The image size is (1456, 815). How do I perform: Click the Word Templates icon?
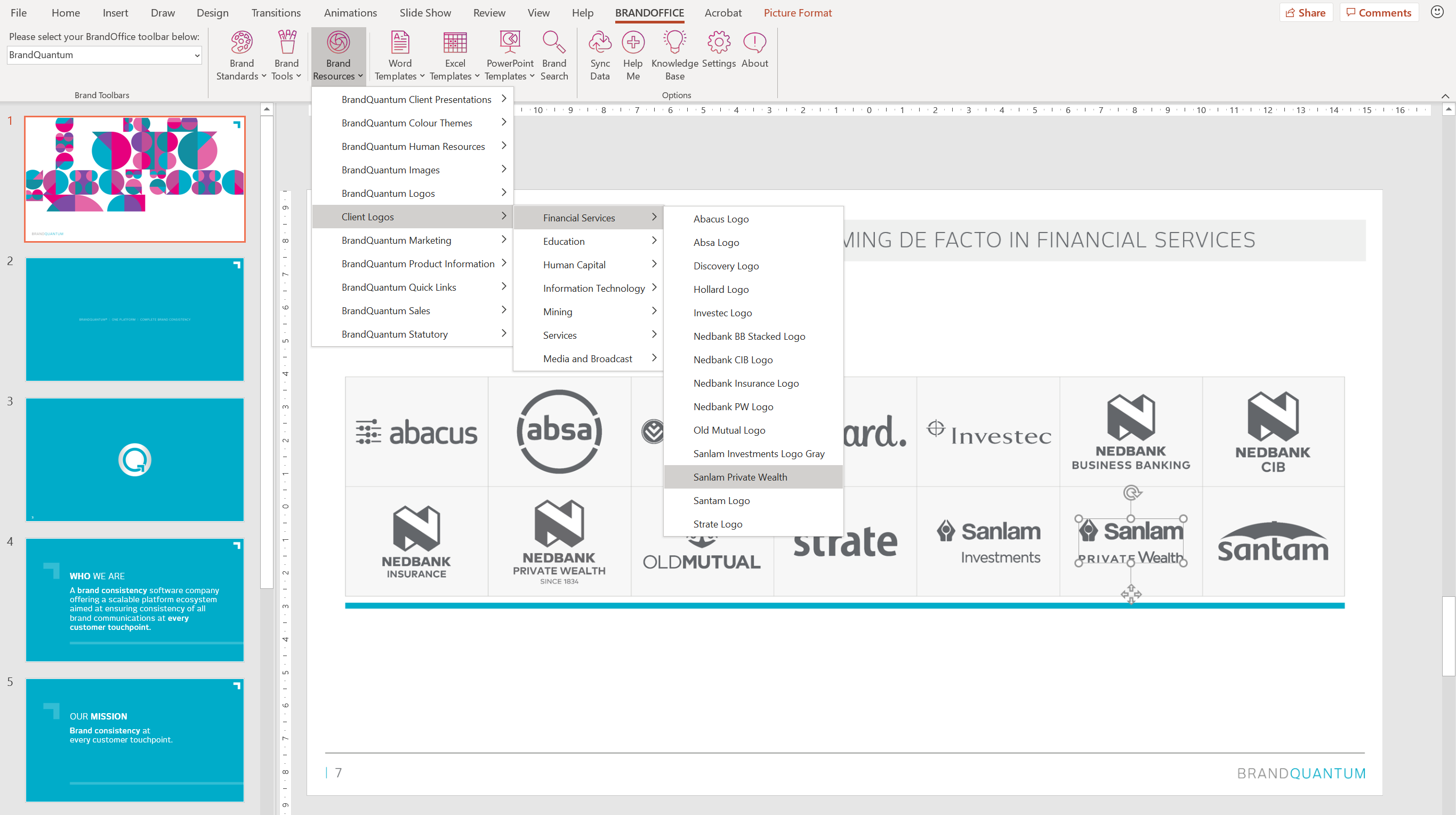click(x=400, y=43)
